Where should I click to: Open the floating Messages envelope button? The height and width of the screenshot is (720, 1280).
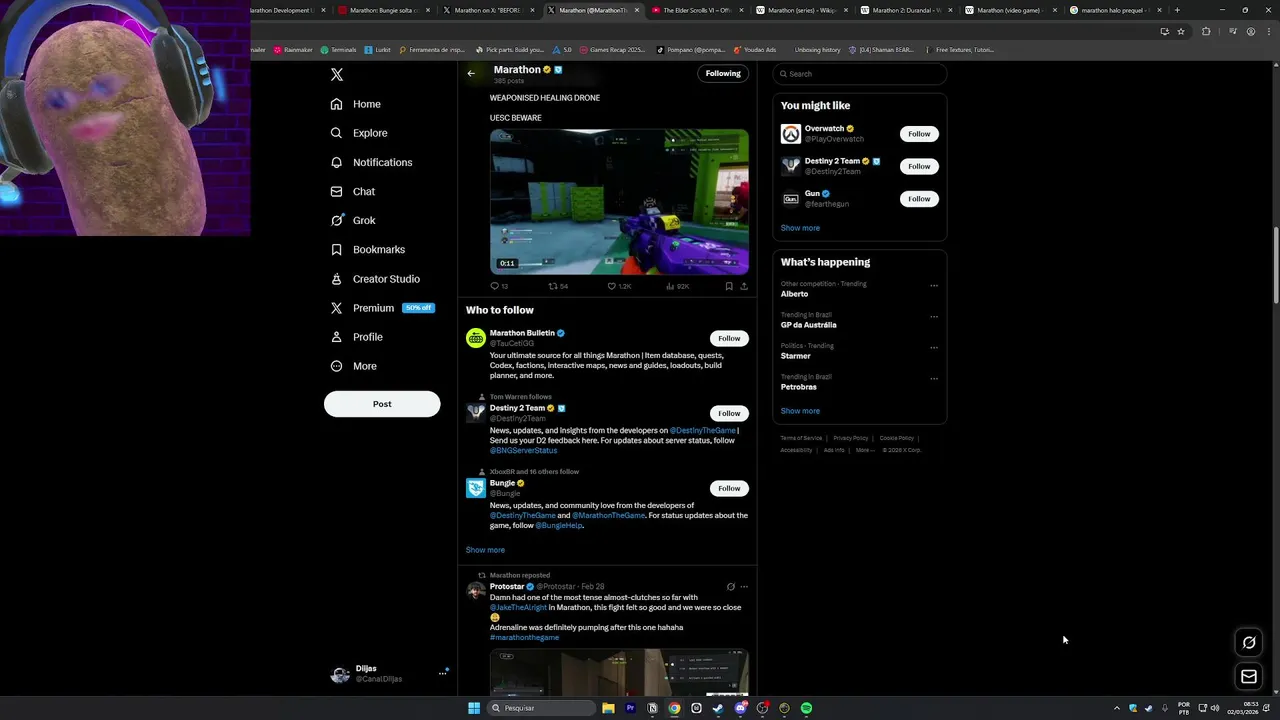point(1249,677)
